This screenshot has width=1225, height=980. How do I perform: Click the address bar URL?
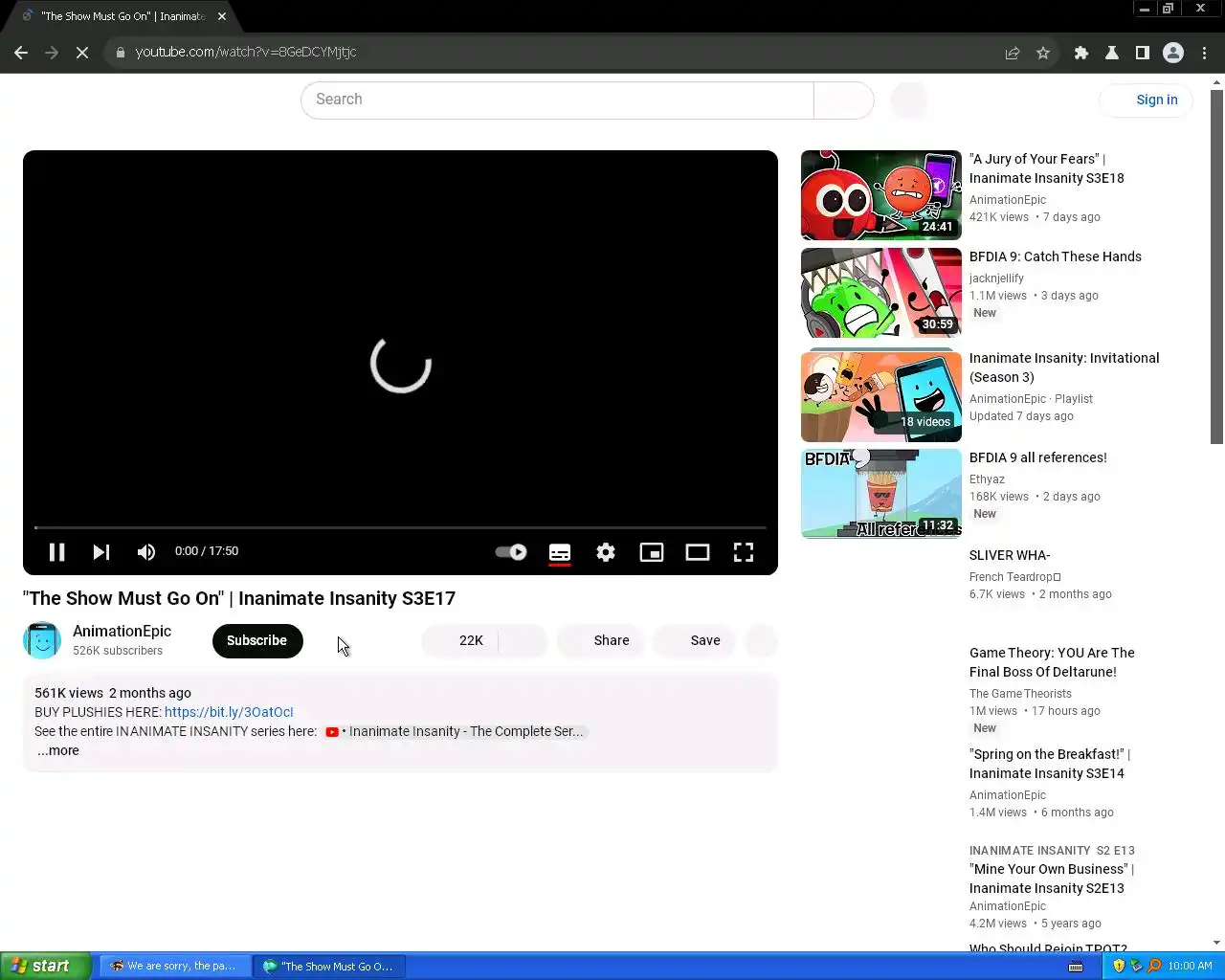pos(246,53)
